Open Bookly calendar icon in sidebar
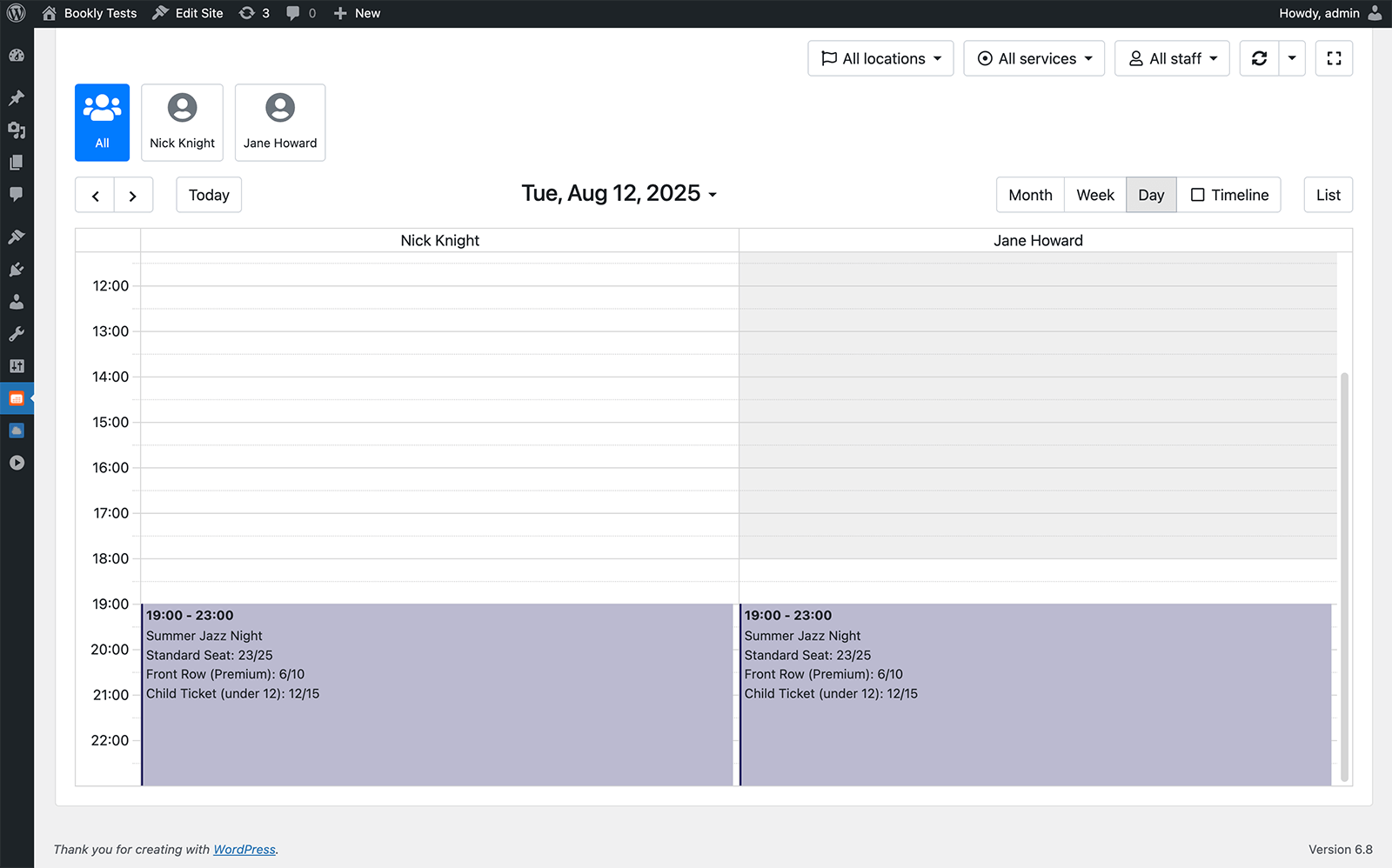 pos(17,398)
